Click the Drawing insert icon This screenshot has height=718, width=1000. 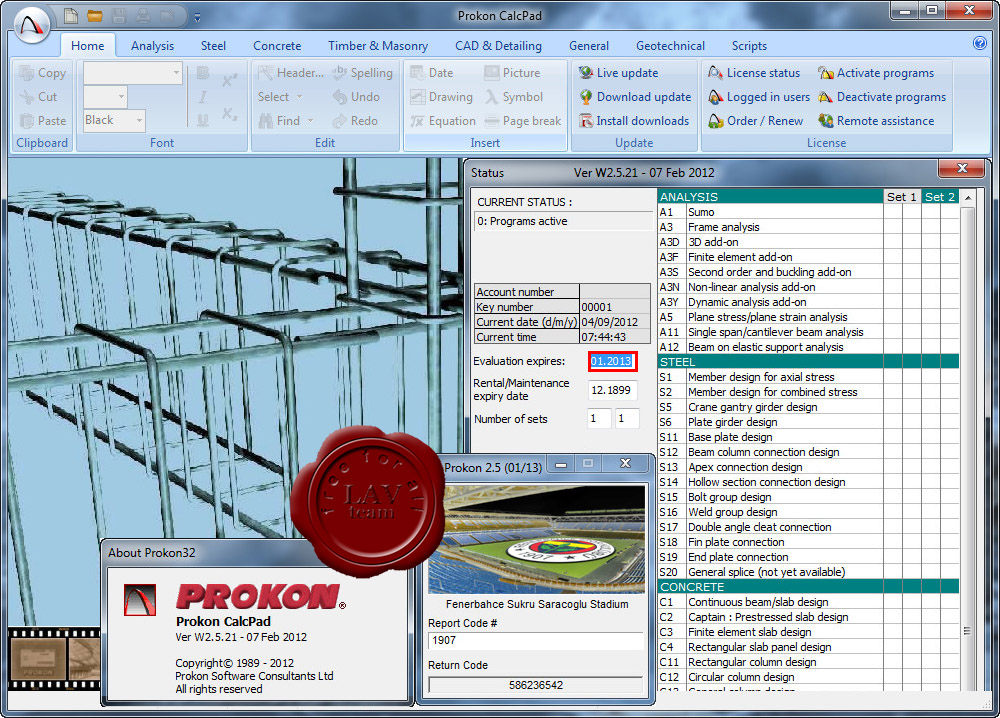pos(417,97)
